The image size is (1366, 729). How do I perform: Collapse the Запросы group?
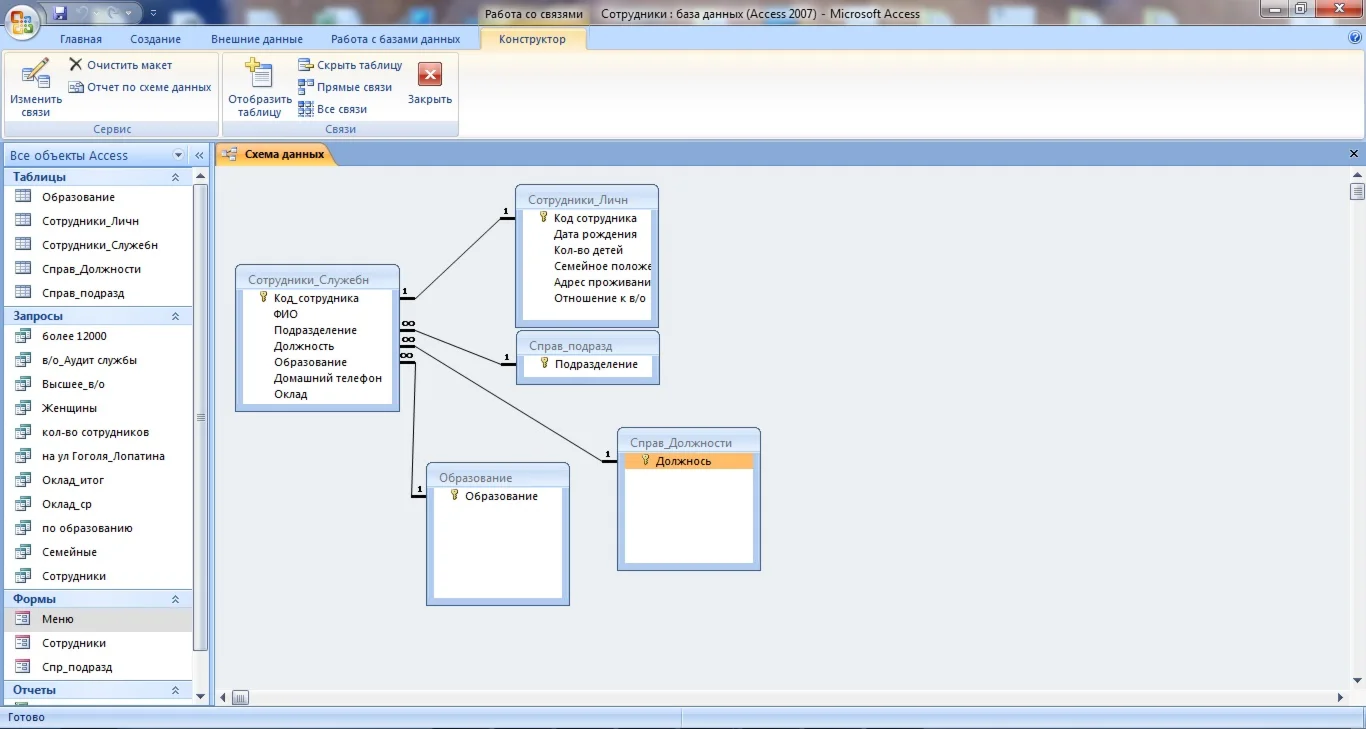pos(175,316)
